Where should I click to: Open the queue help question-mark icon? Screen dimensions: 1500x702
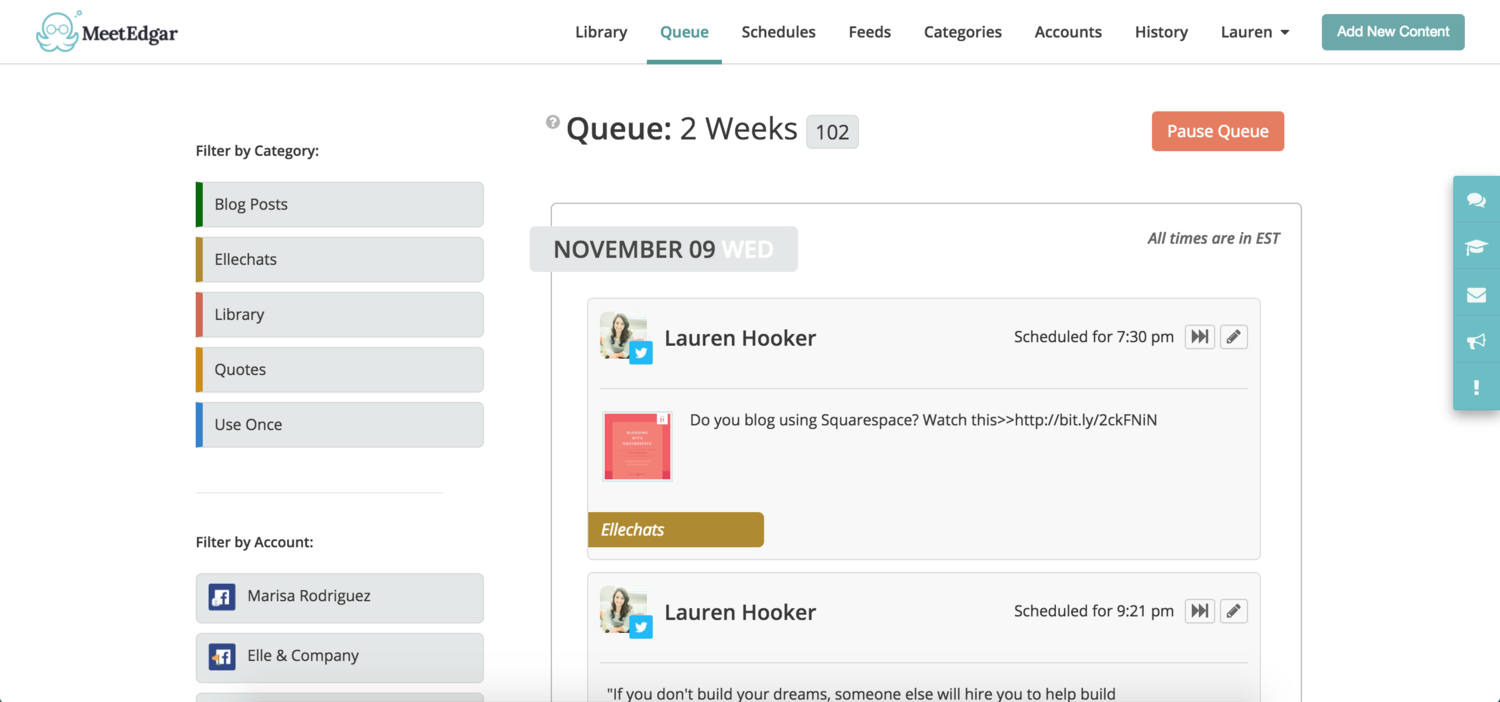pos(553,122)
